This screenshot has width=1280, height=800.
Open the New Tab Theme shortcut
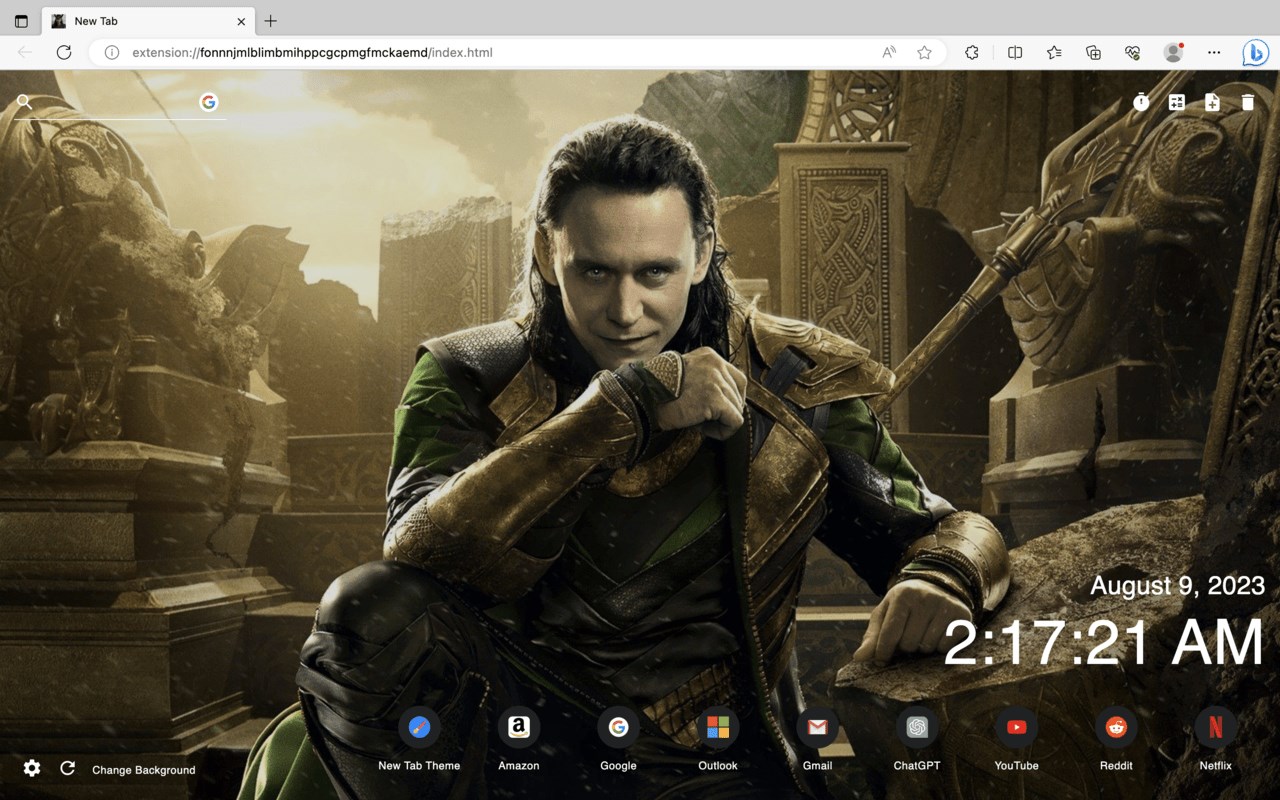point(419,727)
